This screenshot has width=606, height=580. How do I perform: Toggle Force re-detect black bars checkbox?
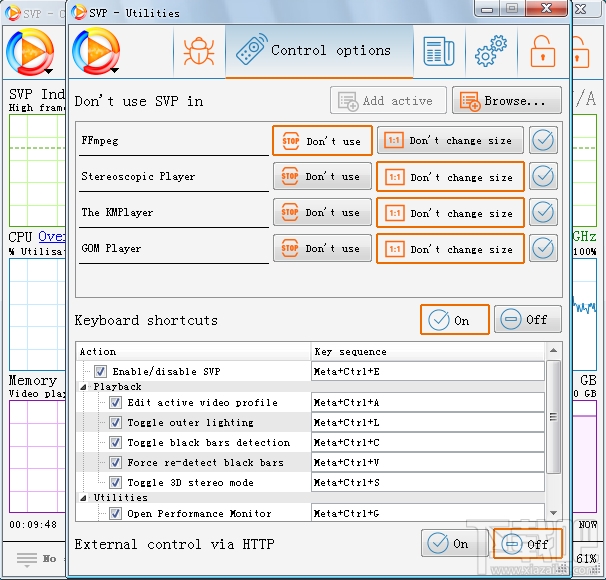[x=116, y=463]
